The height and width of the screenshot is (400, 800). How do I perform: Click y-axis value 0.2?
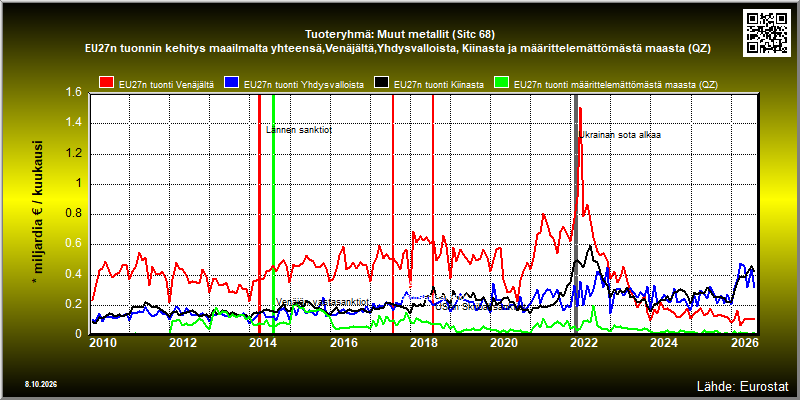pos(73,305)
